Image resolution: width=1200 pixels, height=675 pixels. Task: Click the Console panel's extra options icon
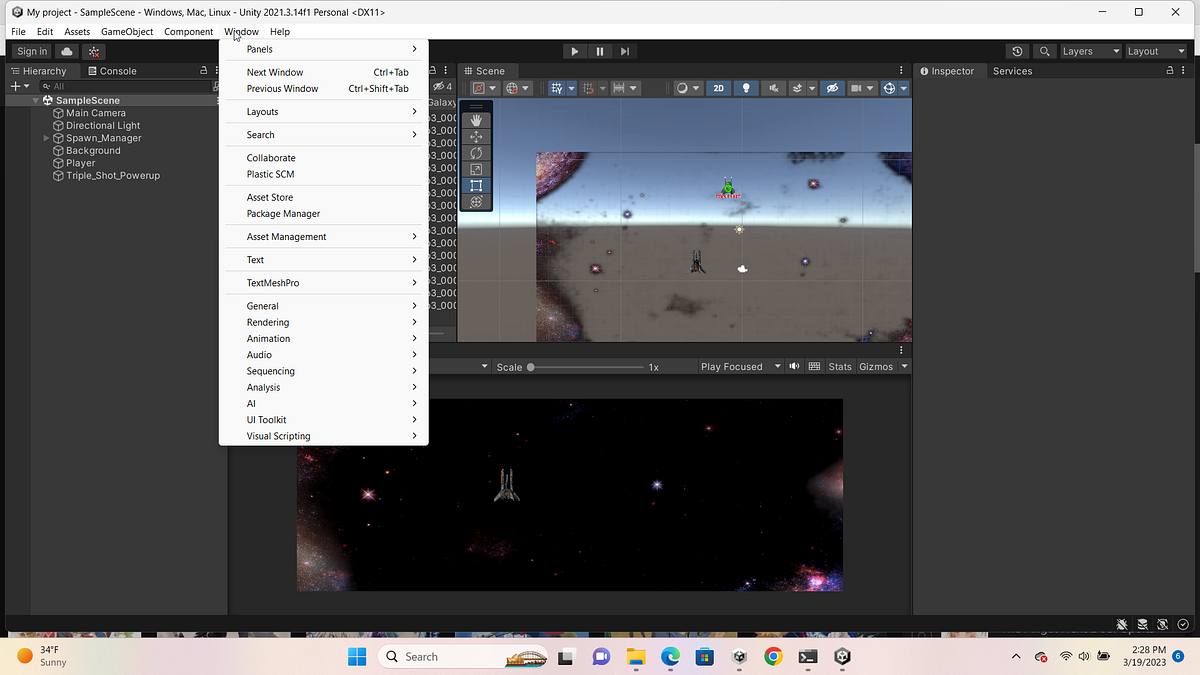pyautogui.click(x=215, y=70)
